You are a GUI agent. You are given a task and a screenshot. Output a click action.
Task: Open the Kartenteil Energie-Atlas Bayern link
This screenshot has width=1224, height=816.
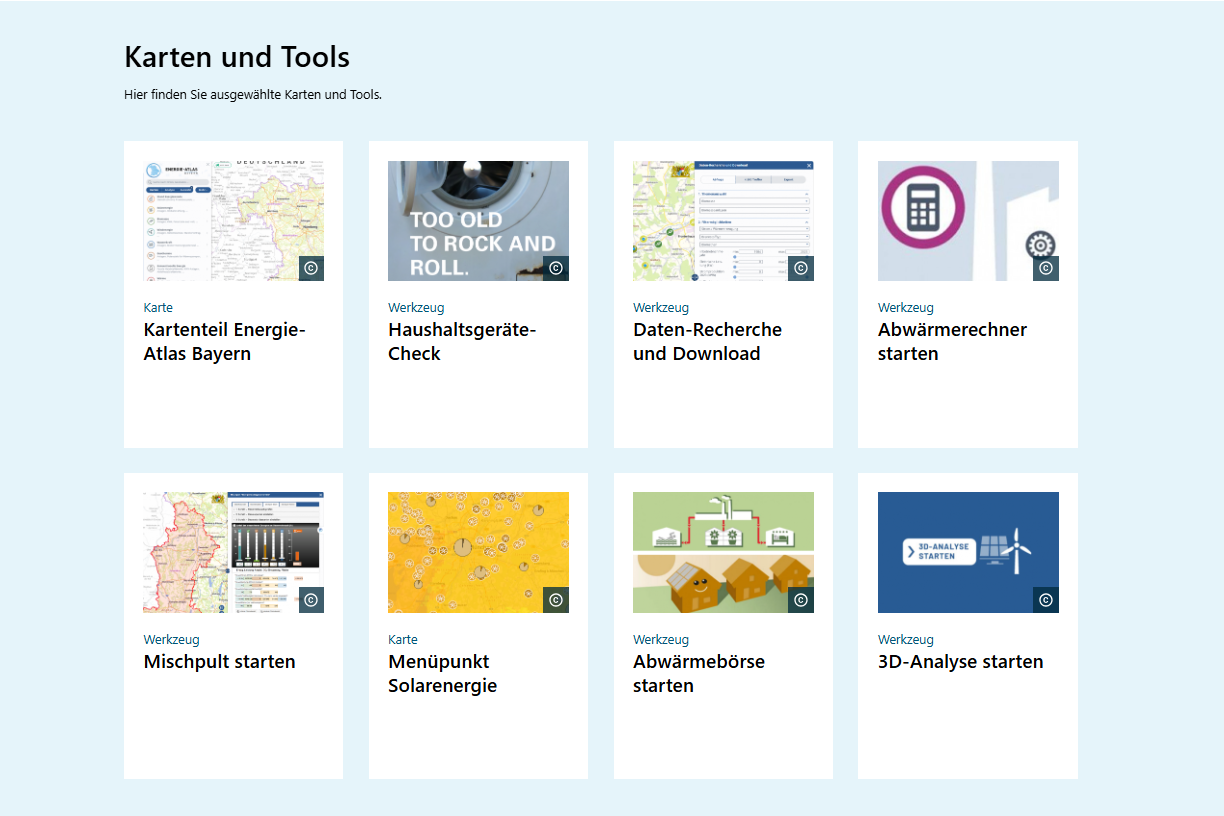click(224, 342)
